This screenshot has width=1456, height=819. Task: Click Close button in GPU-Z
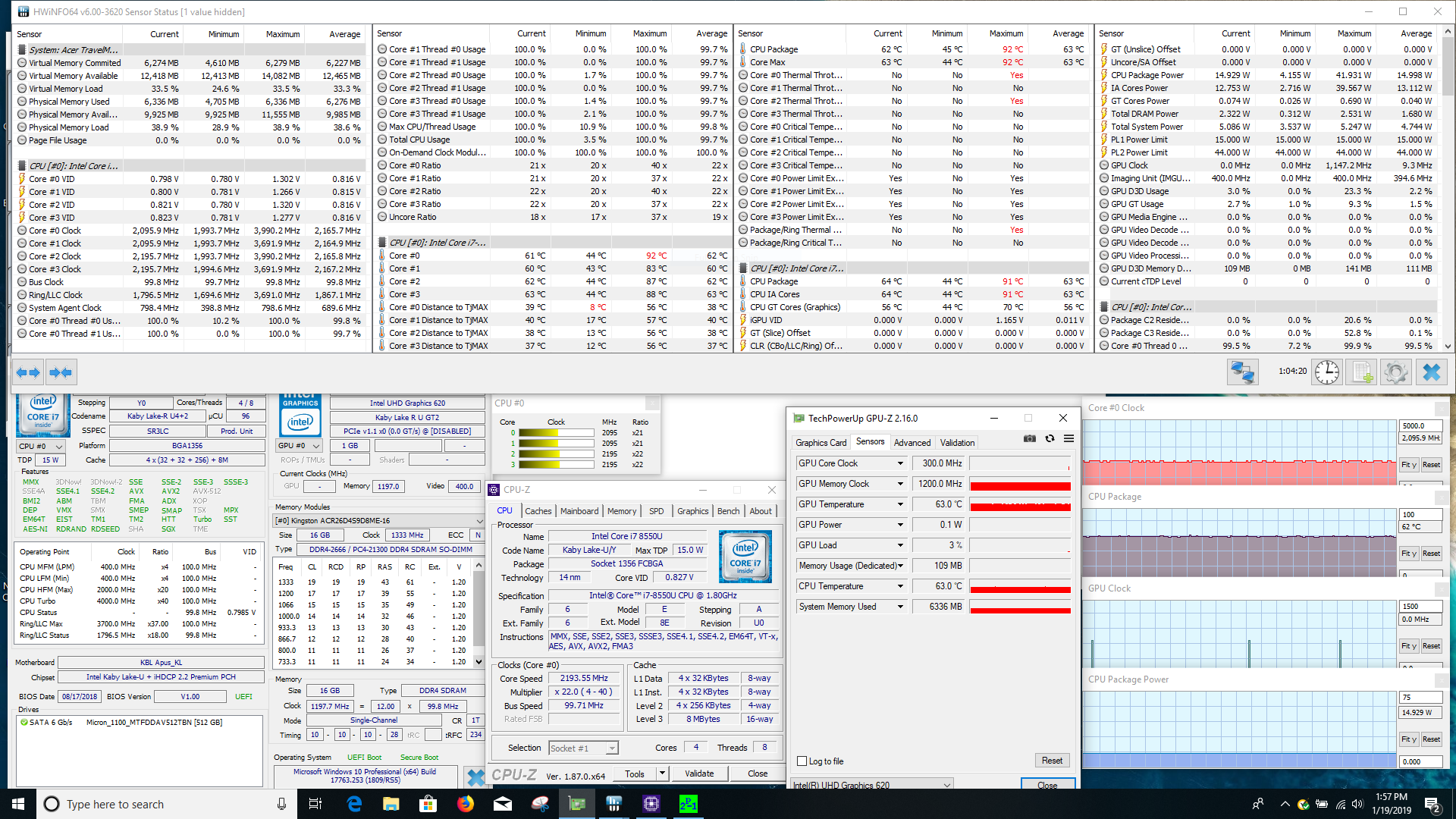click(x=1047, y=785)
